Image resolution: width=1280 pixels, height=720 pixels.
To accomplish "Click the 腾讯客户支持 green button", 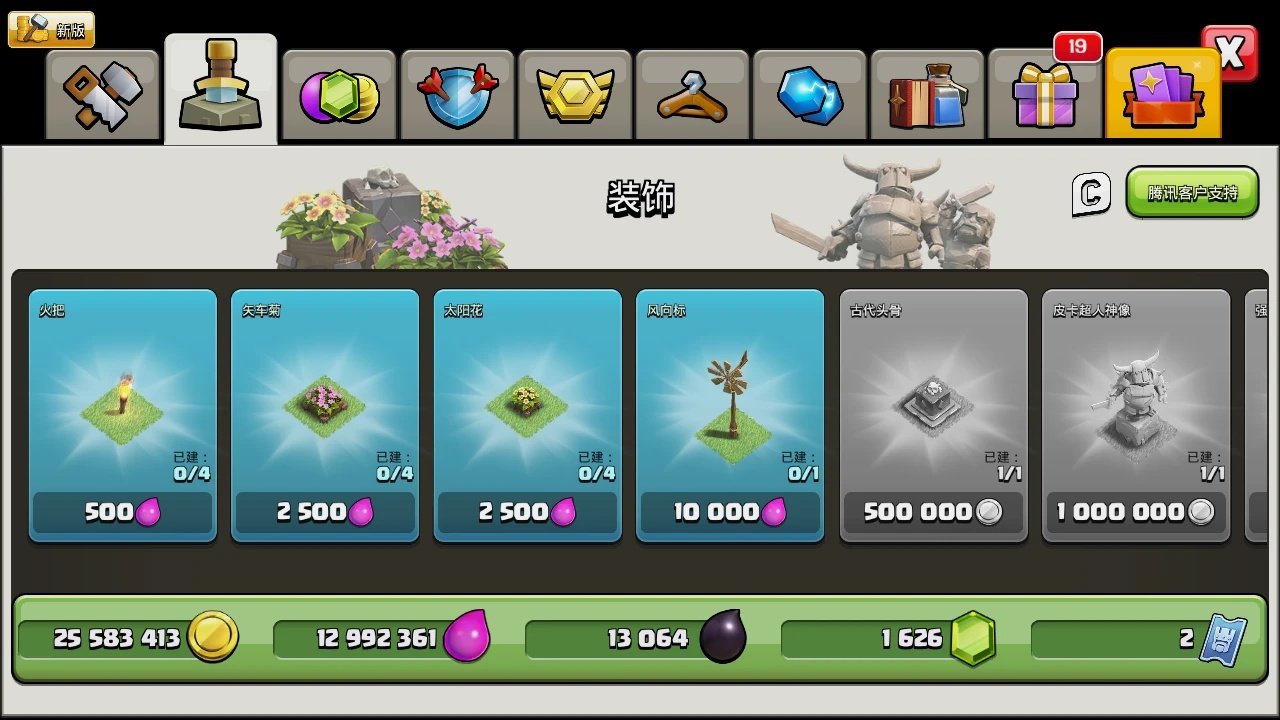I will coord(1192,192).
